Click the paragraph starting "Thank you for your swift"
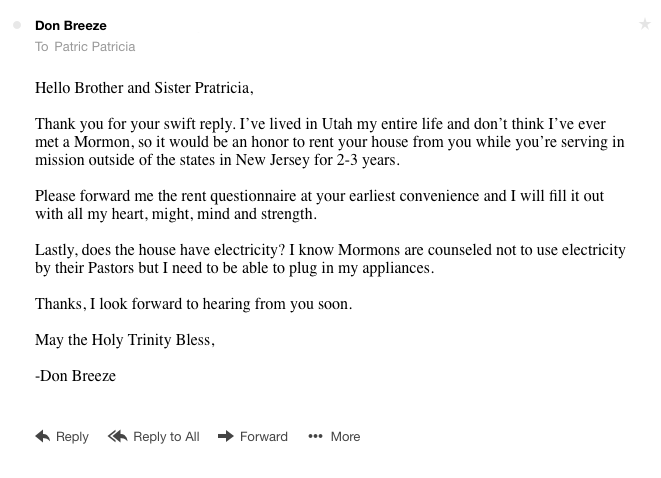Viewport: 661px width, 478px height. [320, 142]
